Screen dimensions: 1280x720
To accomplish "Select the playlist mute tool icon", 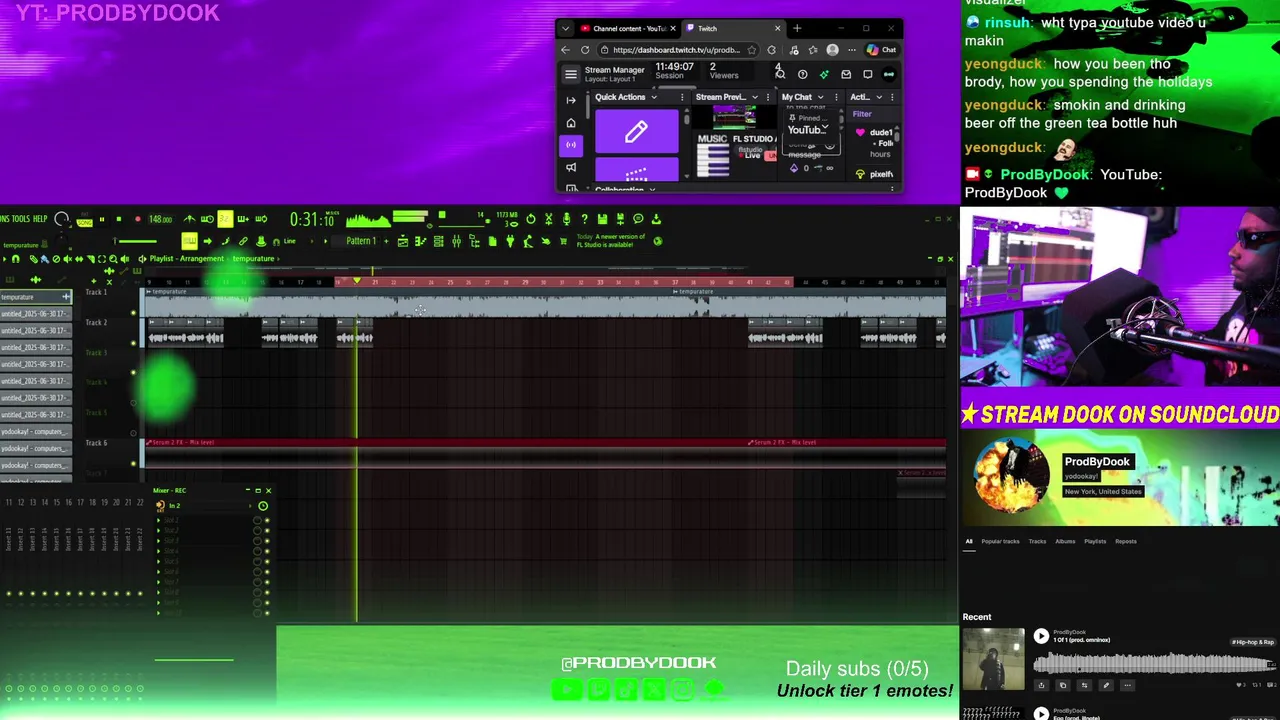I will [67, 259].
